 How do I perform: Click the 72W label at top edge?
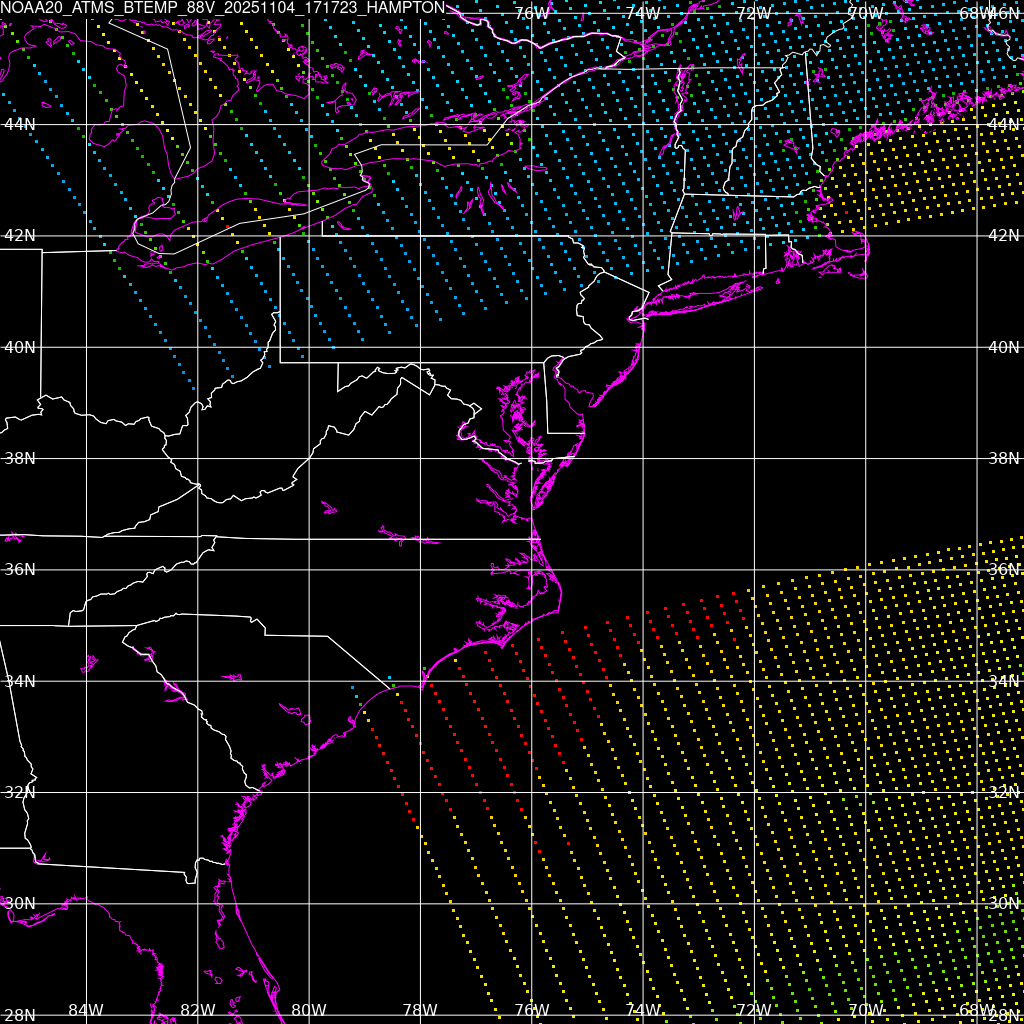753,13
